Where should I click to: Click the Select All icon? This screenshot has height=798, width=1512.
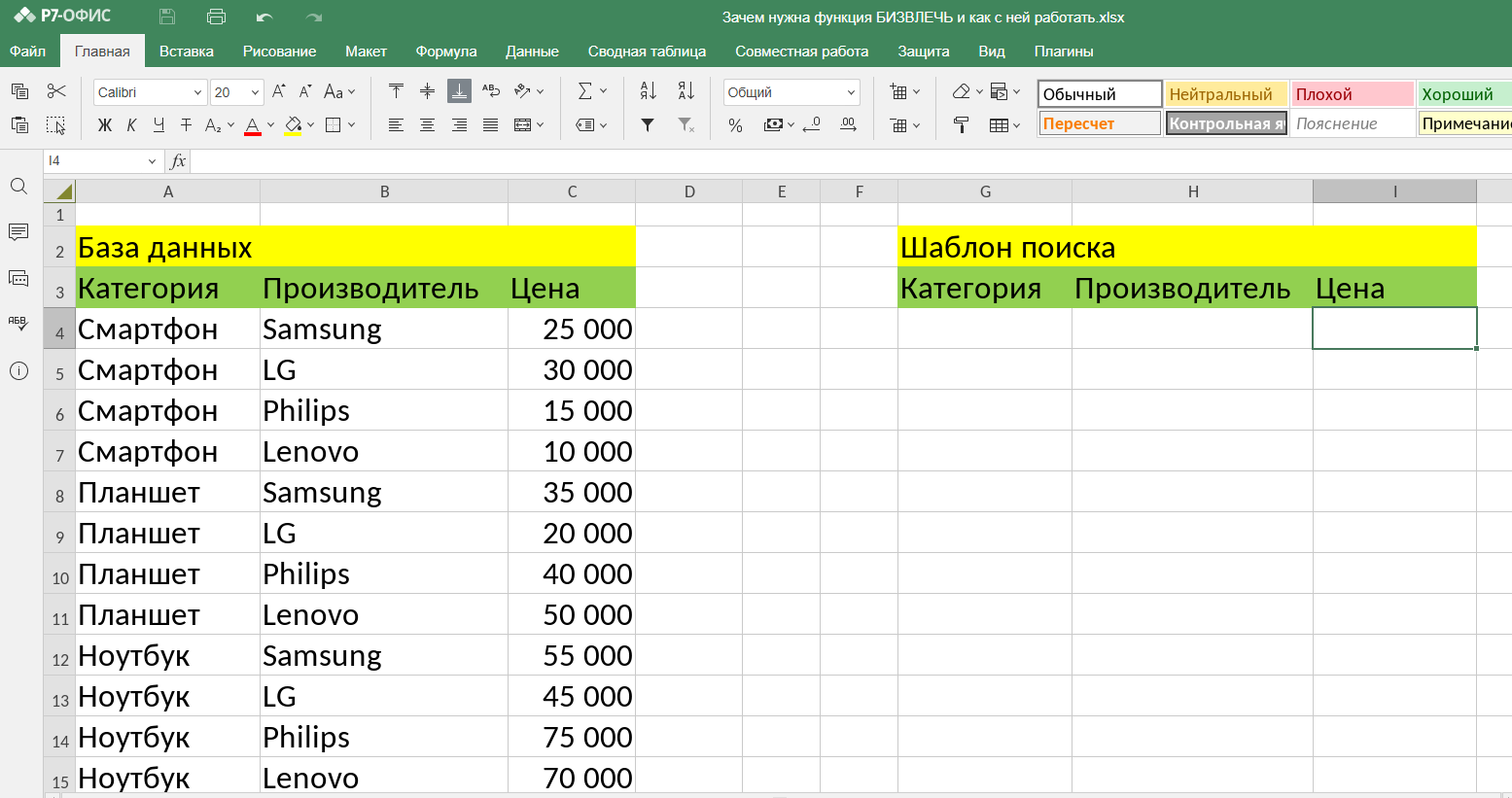pyautogui.click(x=56, y=124)
